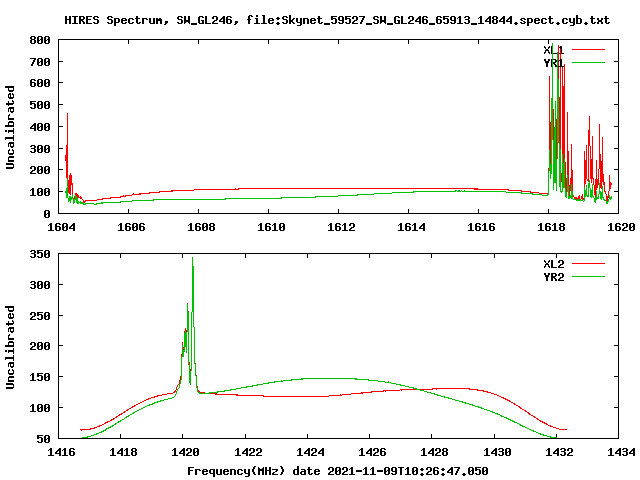The width and height of the screenshot is (640, 480).
Task: Click the 50 y-axis tick label
Action: pos(44,439)
